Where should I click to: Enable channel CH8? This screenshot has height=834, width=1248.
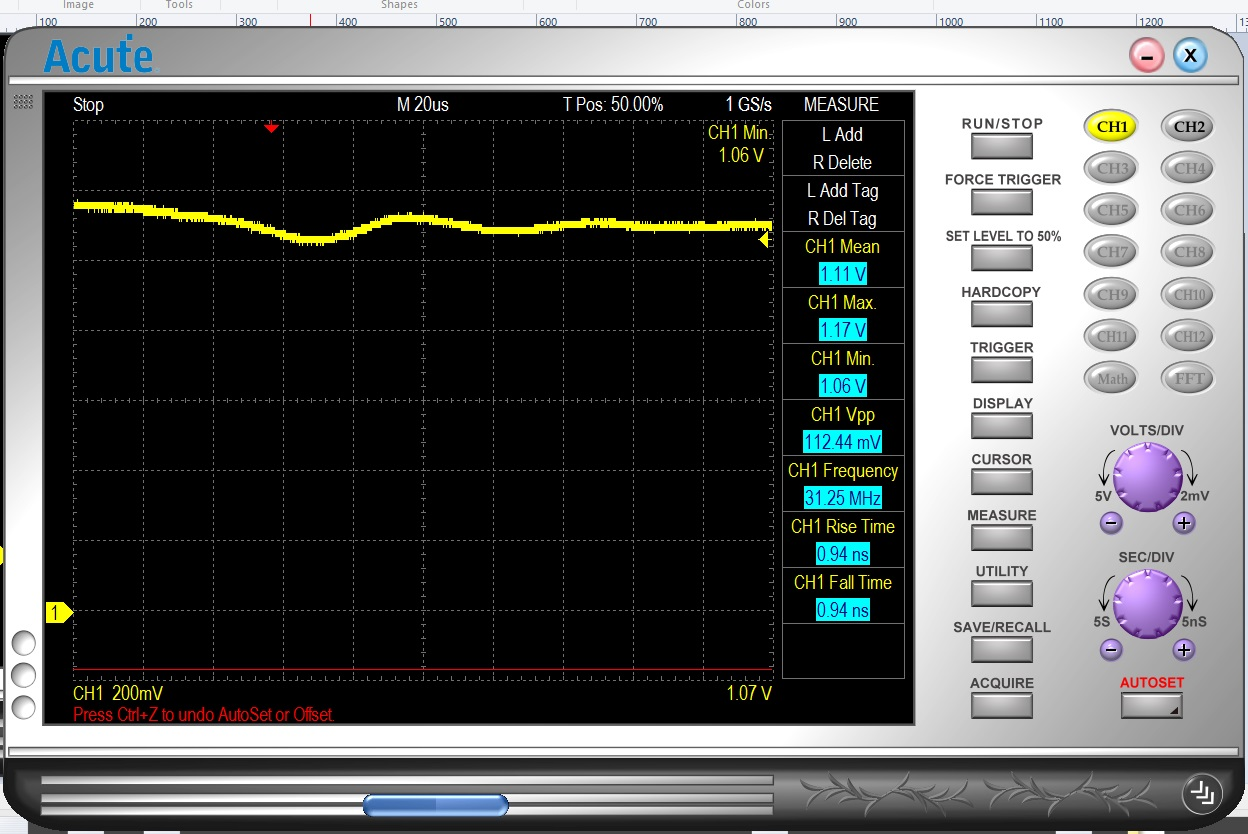click(x=1189, y=253)
